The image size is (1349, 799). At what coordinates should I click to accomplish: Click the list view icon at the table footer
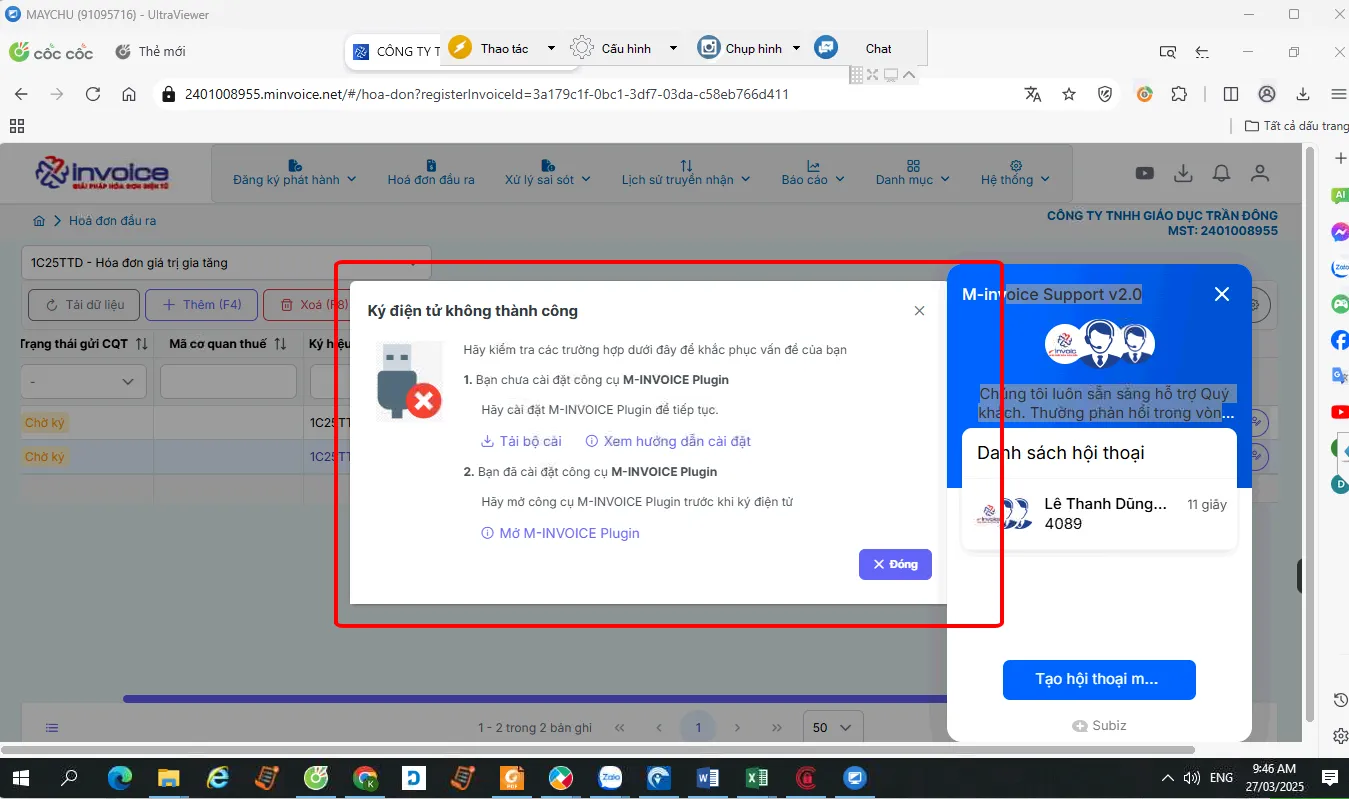[x=52, y=728]
